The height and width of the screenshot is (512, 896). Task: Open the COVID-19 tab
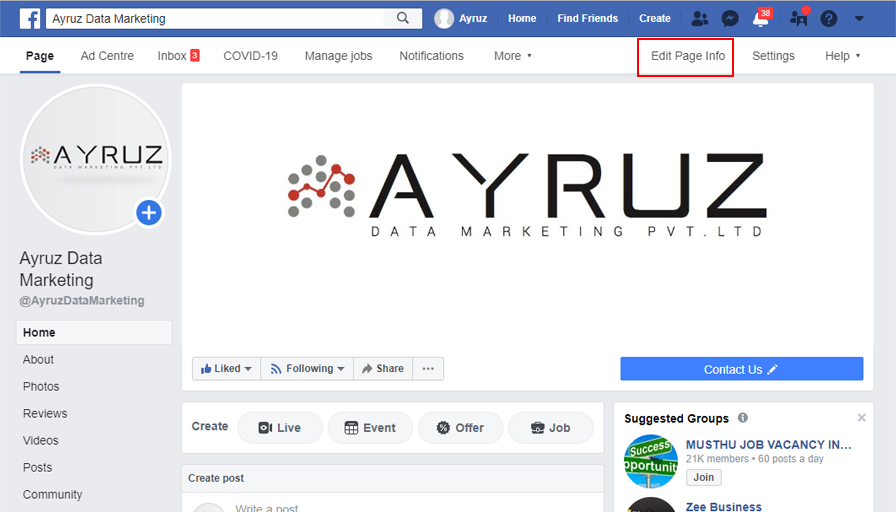pos(250,56)
